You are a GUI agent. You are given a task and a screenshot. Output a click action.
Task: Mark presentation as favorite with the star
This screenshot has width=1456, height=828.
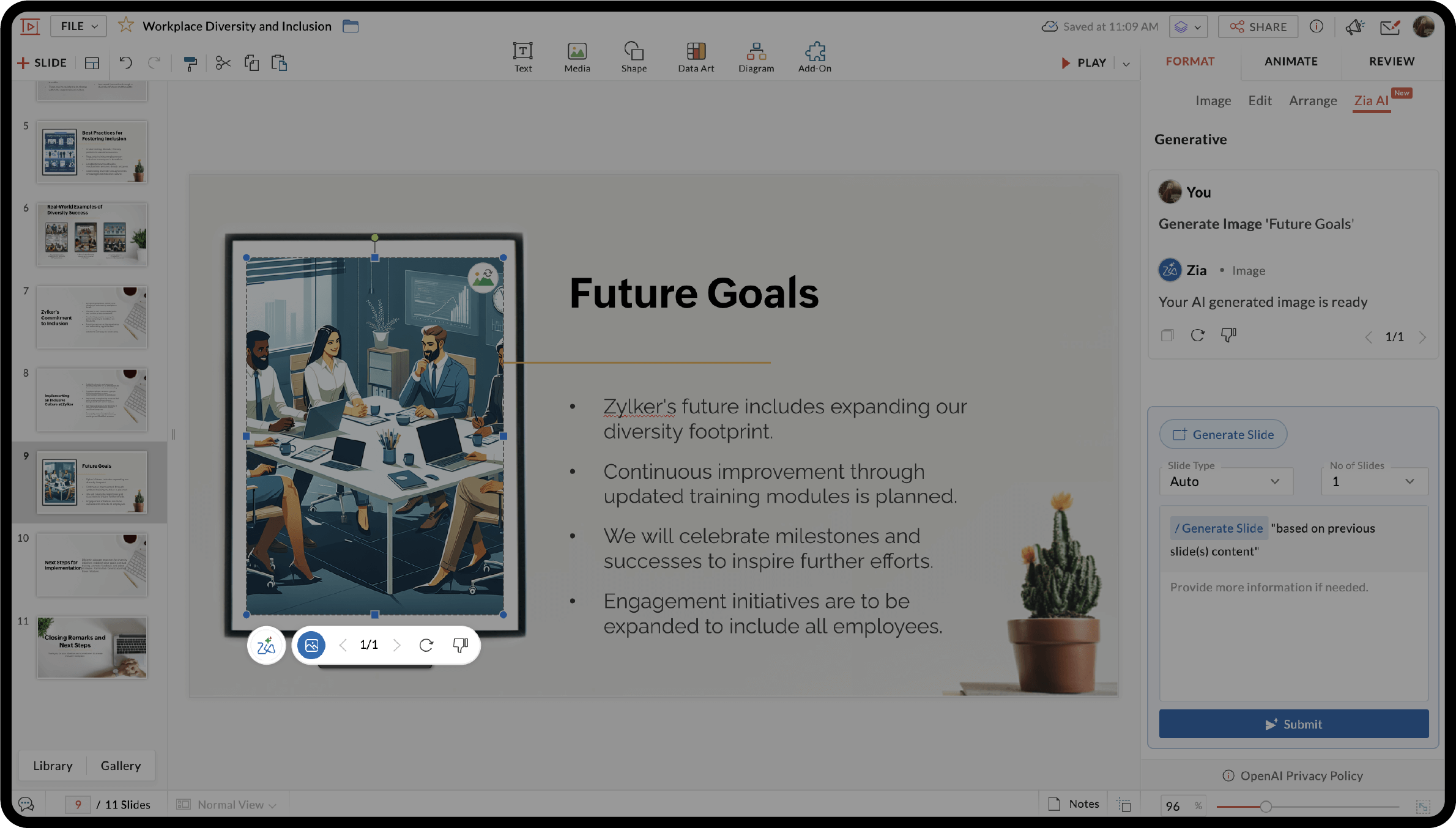coord(126,26)
